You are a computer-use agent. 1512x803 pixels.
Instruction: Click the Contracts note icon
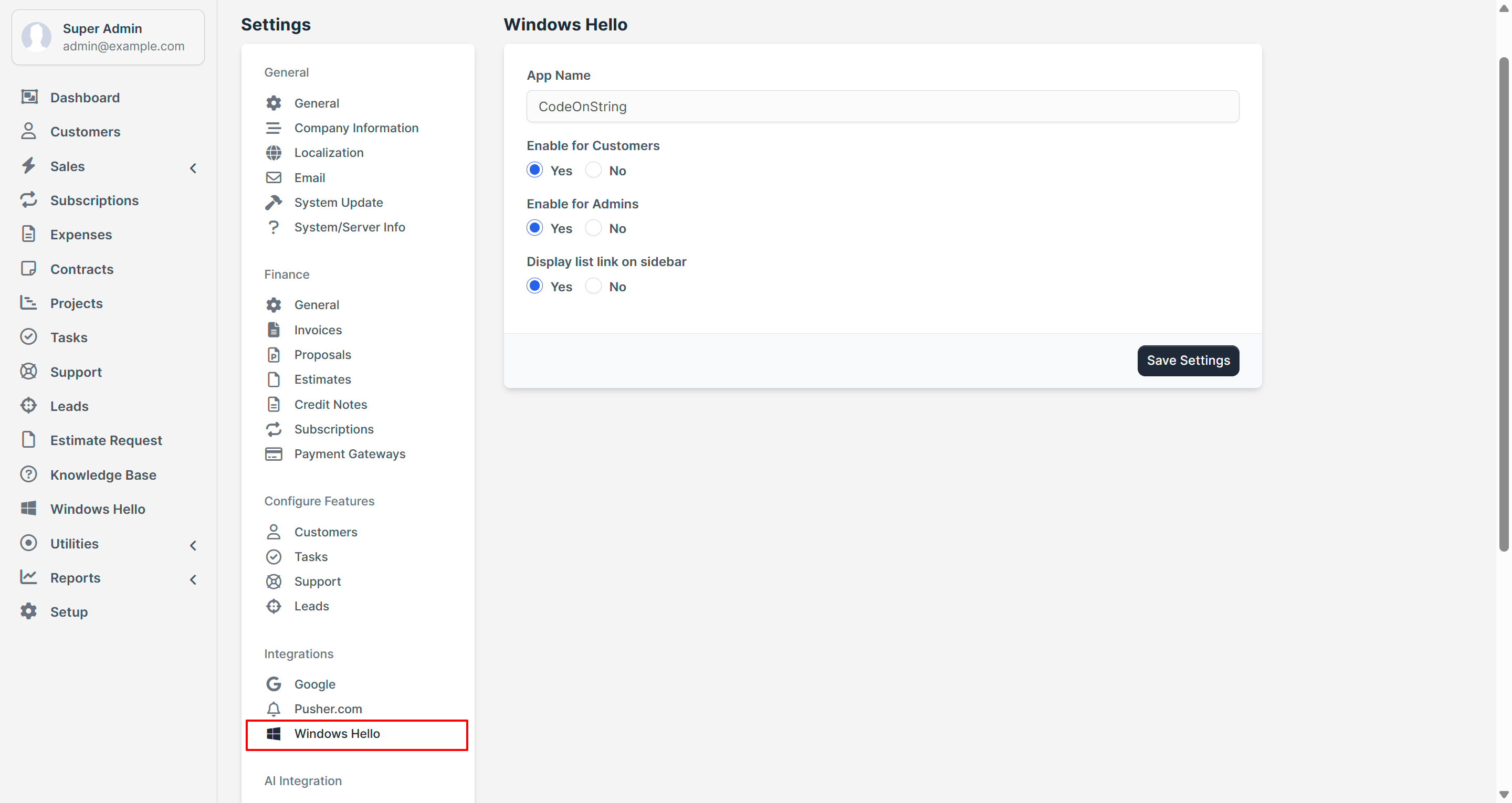click(x=29, y=268)
